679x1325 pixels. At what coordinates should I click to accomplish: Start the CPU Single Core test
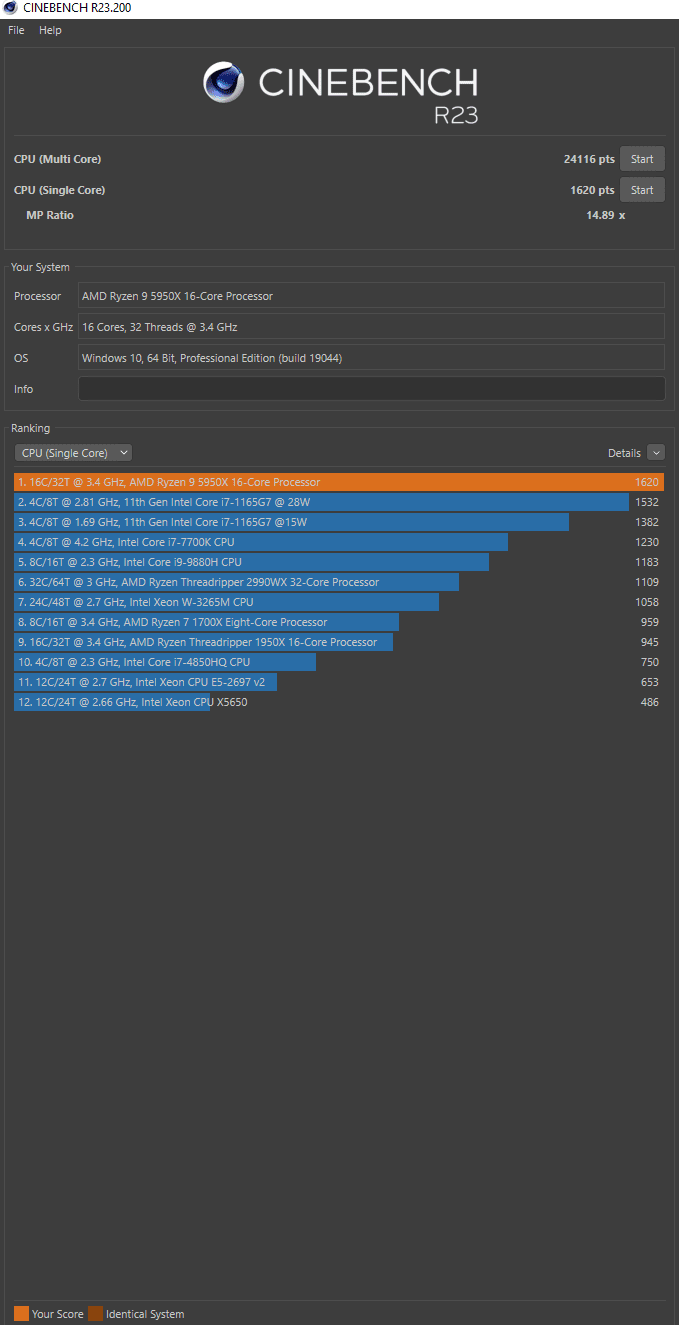pyautogui.click(x=642, y=190)
